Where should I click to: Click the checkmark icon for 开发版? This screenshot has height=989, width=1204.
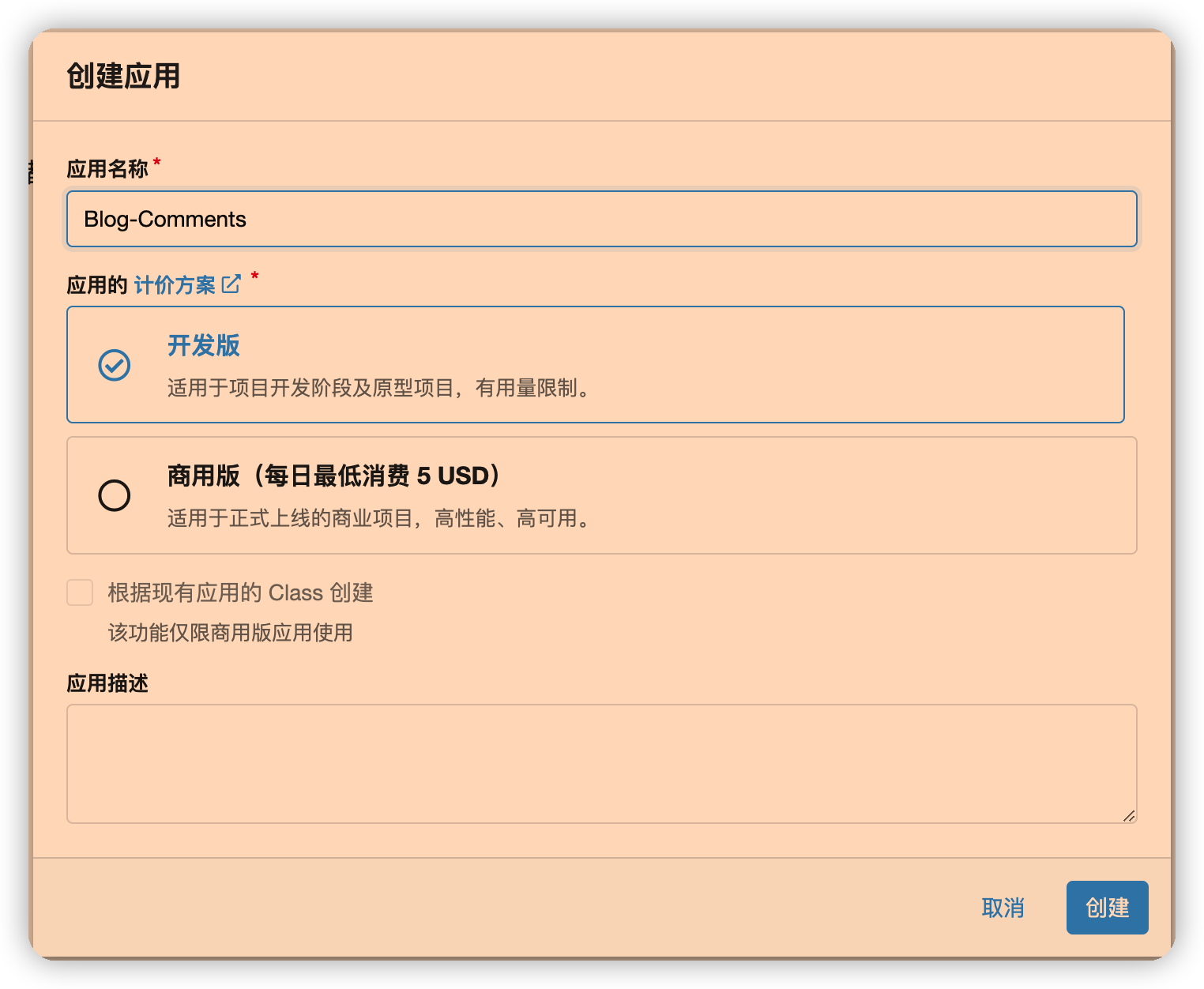(x=115, y=365)
